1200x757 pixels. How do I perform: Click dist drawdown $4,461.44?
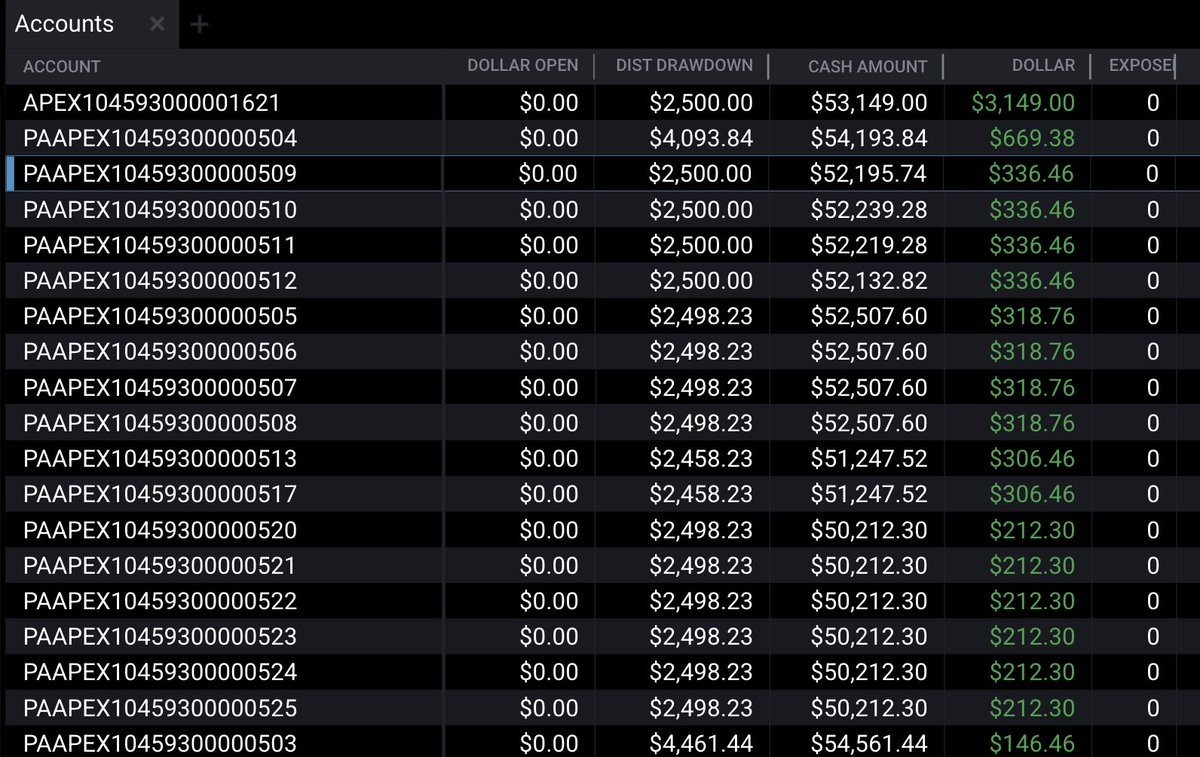coord(701,744)
